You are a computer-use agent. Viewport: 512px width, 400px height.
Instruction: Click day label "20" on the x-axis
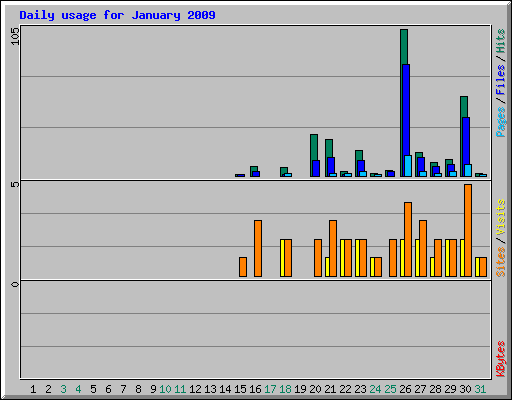(315, 389)
